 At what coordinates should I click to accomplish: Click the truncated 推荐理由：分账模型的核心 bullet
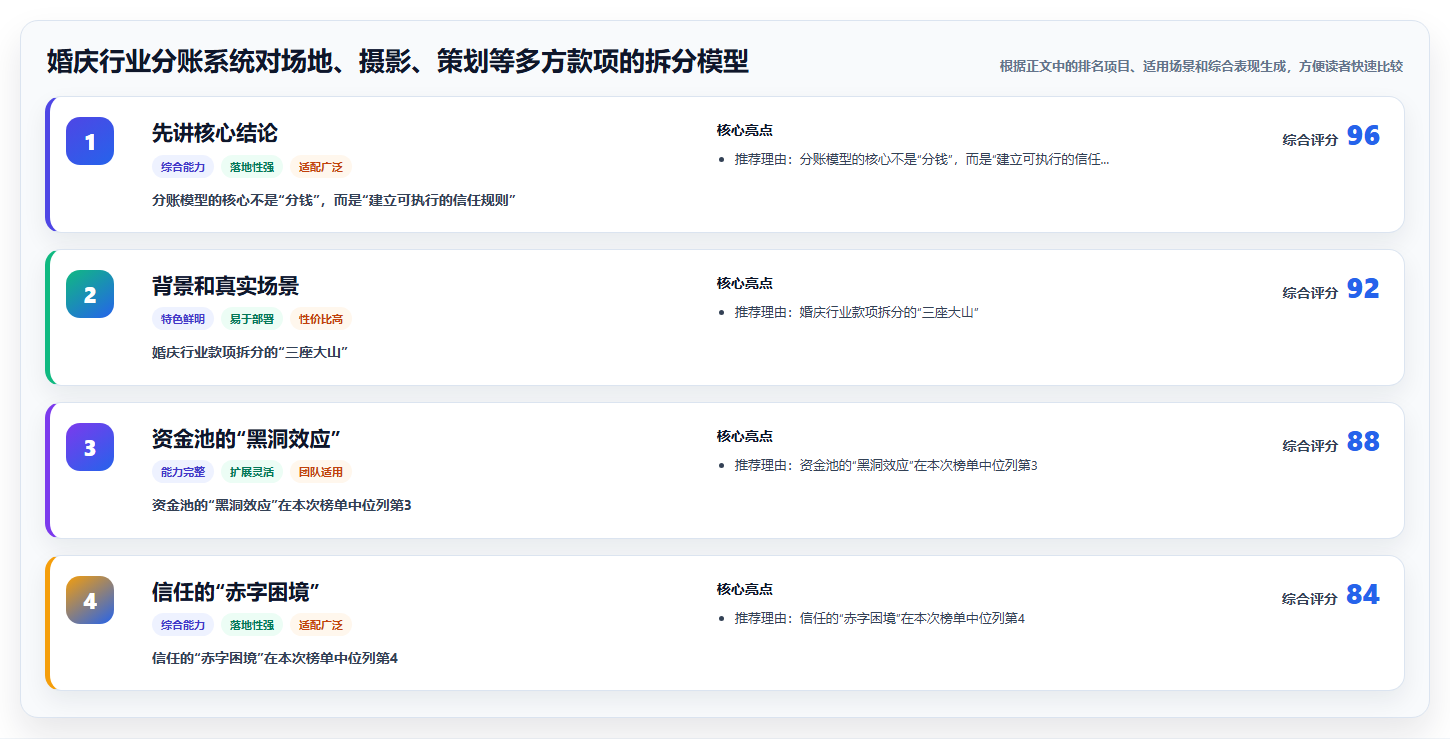point(922,159)
